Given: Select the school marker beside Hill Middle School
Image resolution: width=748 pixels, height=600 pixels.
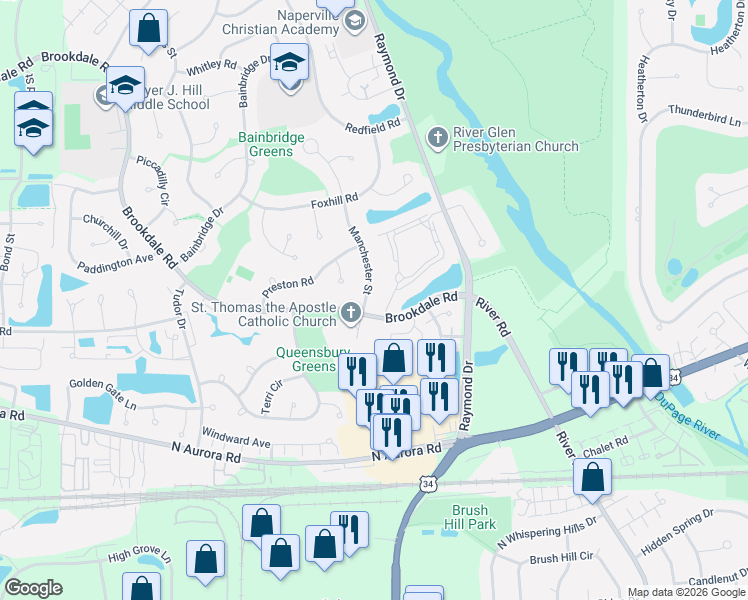Looking at the screenshot, I should (125, 88).
